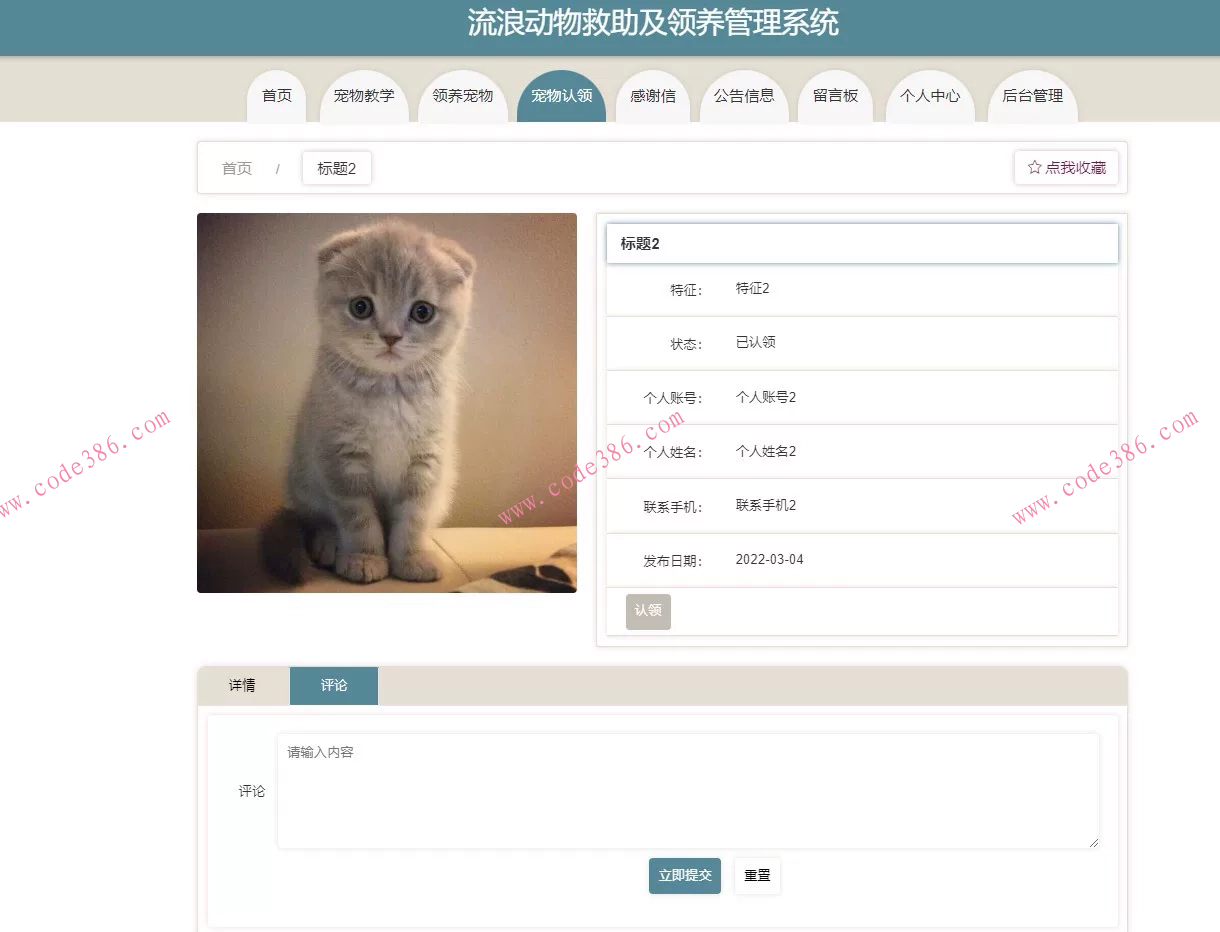Screen dimensions: 1220x932
Task: Click the 点我收藏 favorite control
Action: tap(1066, 168)
